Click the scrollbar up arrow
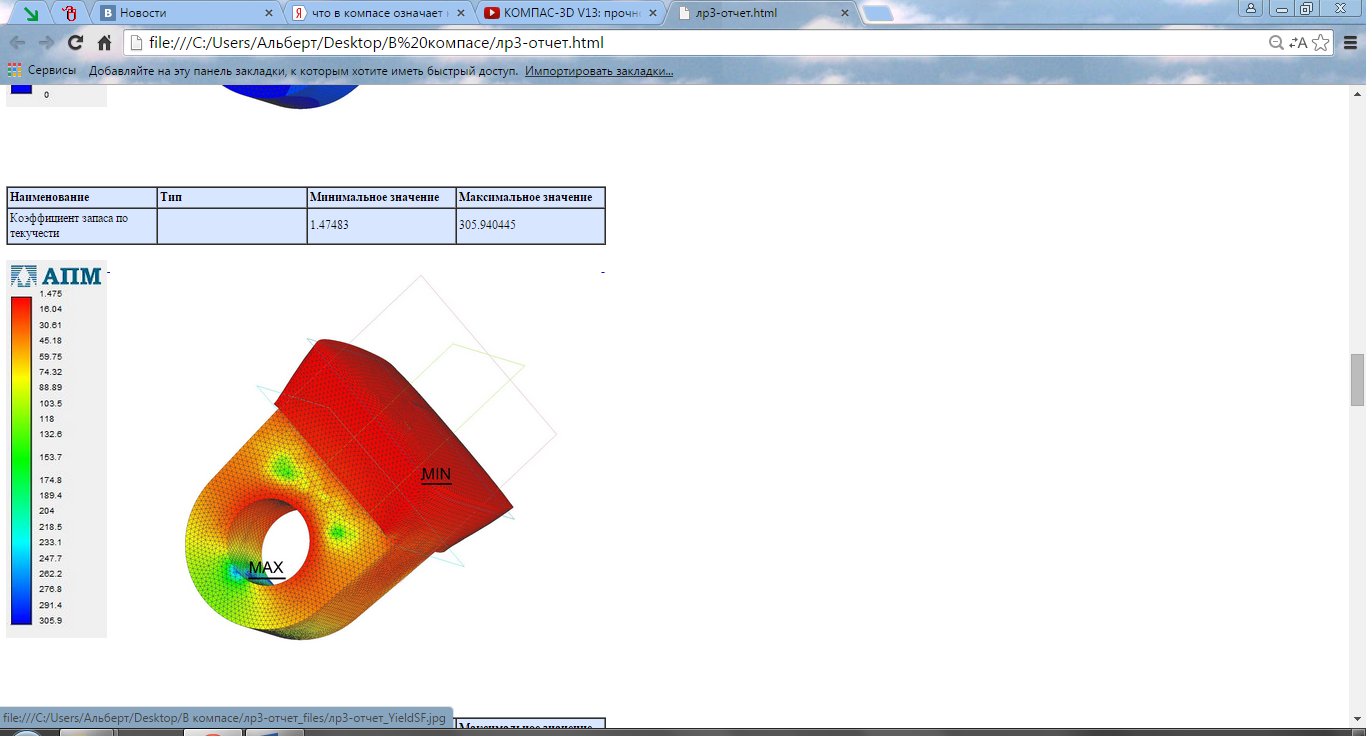The width and height of the screenshot is (1366, 736). 1357,93
